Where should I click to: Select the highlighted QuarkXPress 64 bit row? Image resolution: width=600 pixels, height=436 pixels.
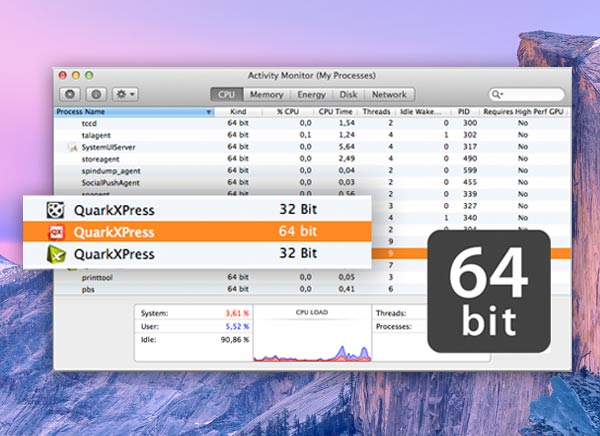pos(197,232)
